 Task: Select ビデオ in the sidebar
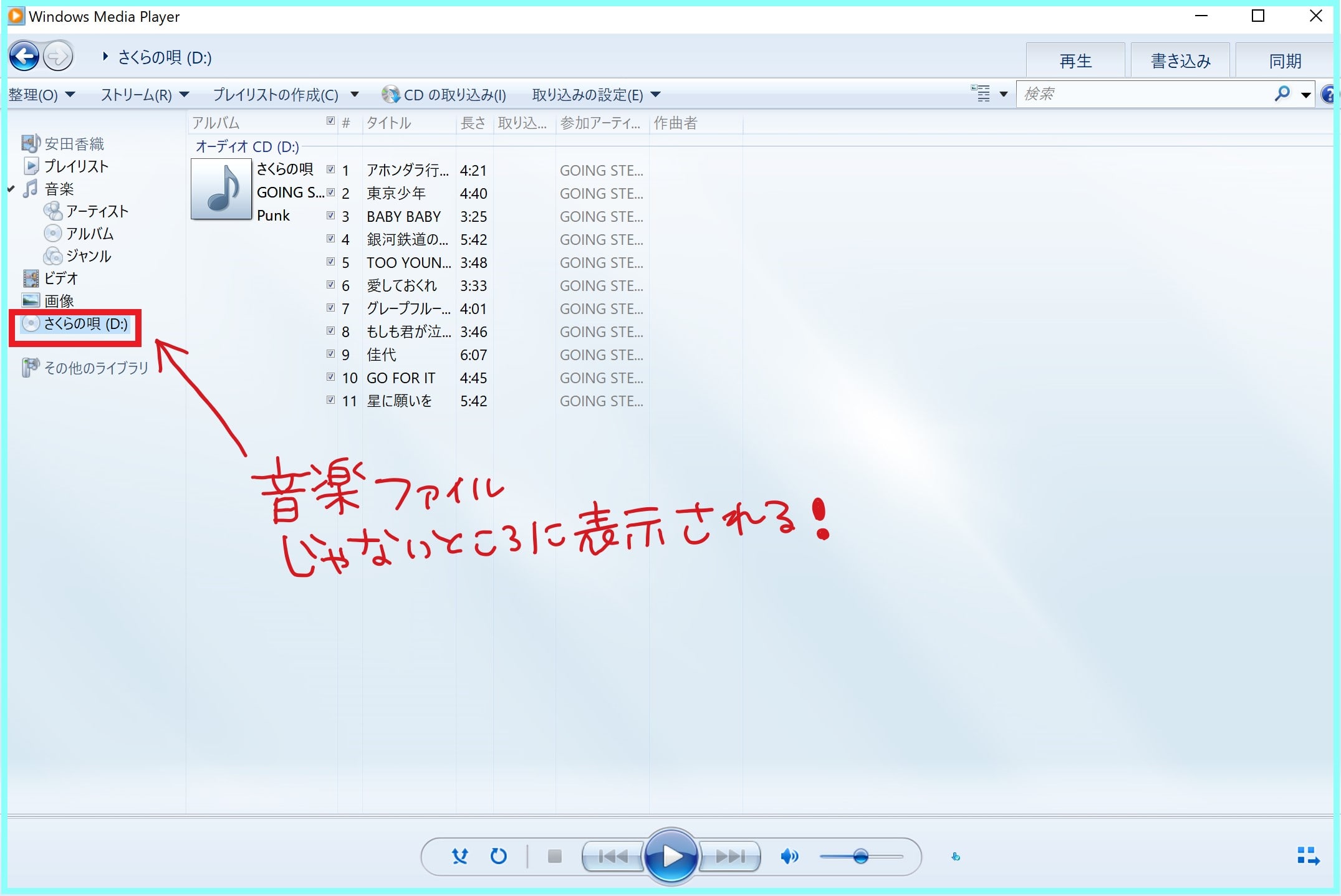pos(50,279)
